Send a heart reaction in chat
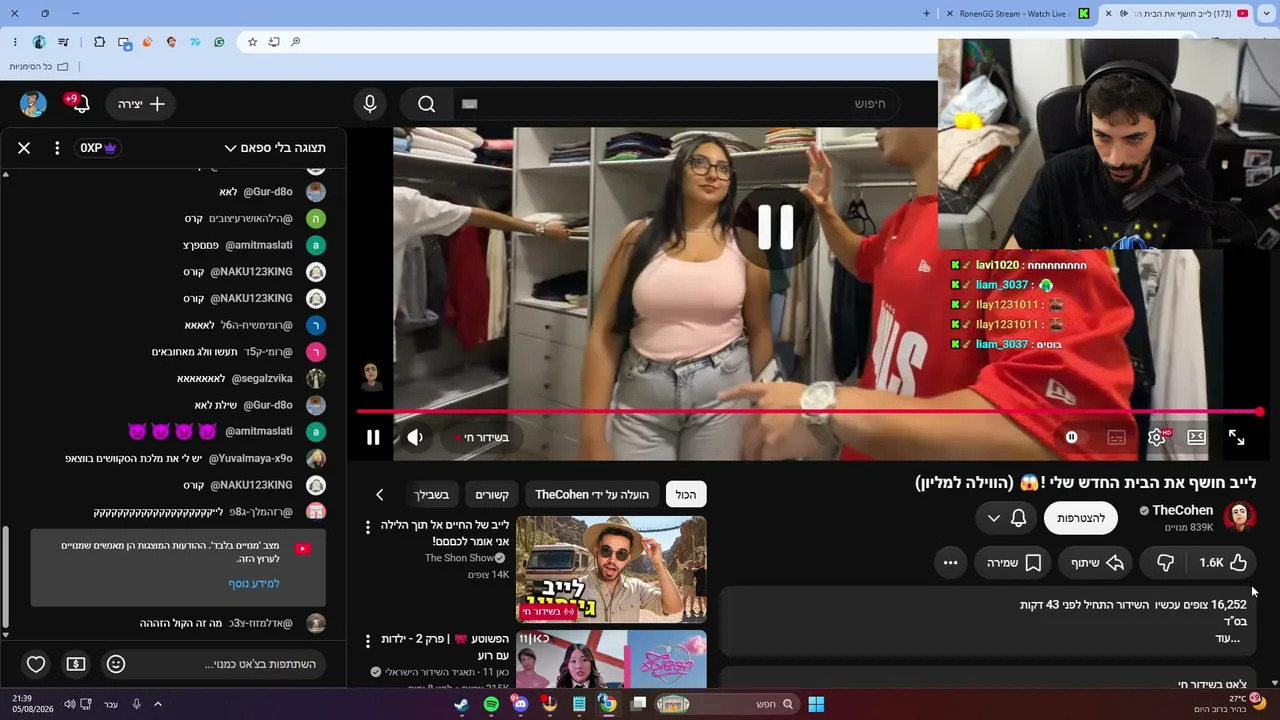 tap(36, 664)
